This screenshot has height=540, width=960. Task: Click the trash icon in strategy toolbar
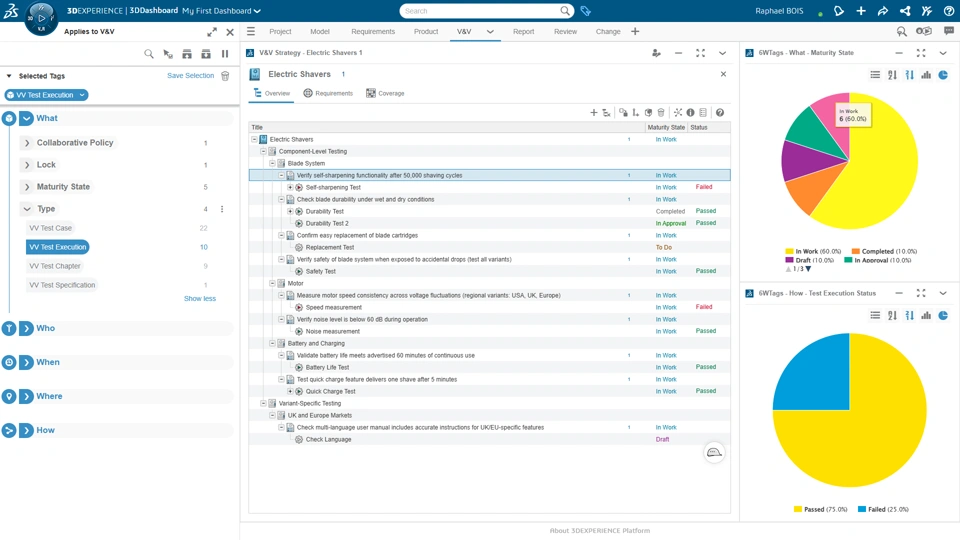(x=661, y=112)
